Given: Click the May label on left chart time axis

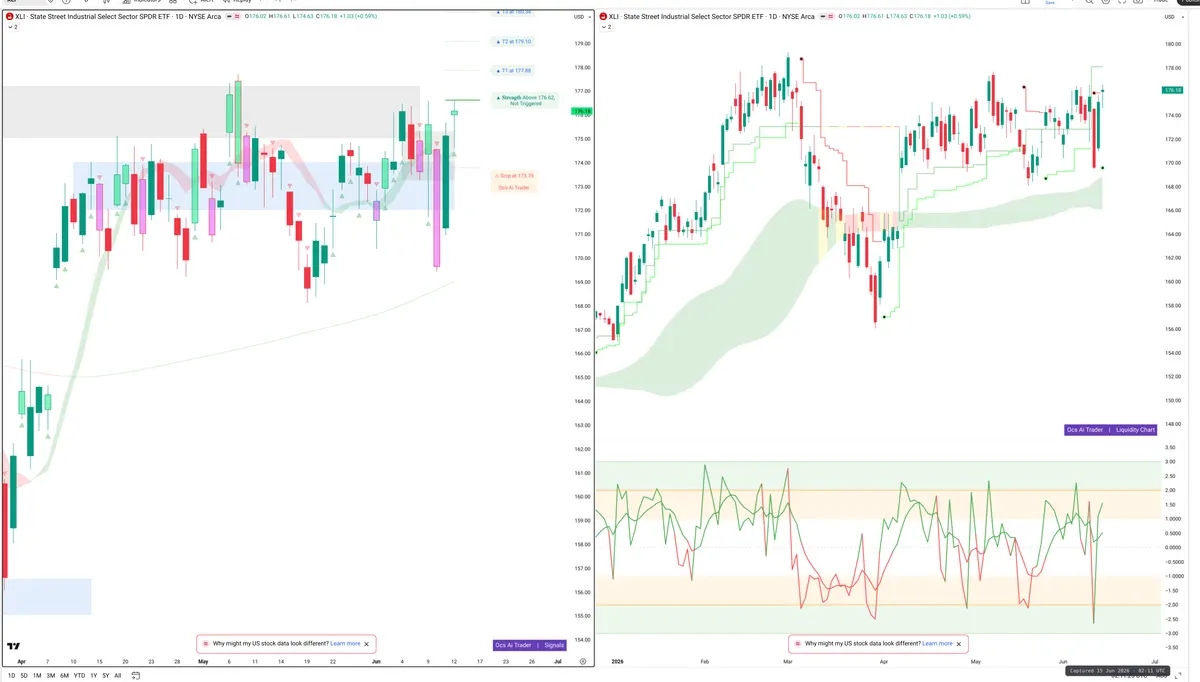Looking at the screenshot, I should pyautogui.click(x=203, y=662).
